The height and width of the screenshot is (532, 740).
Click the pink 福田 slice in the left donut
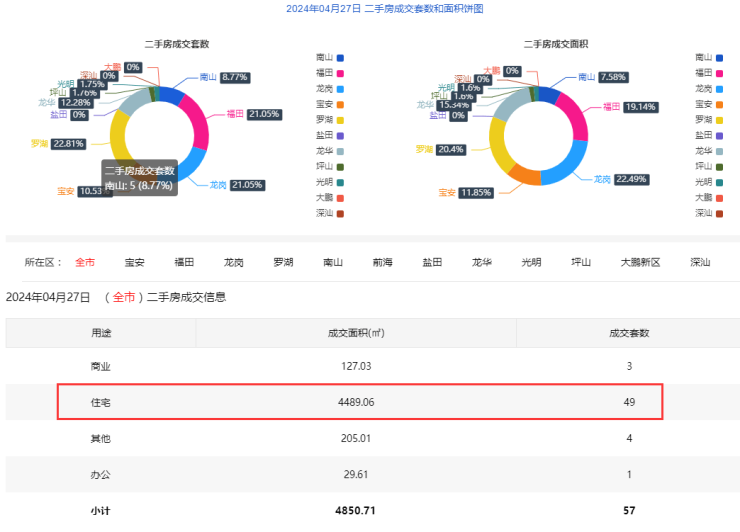point(197,123)
